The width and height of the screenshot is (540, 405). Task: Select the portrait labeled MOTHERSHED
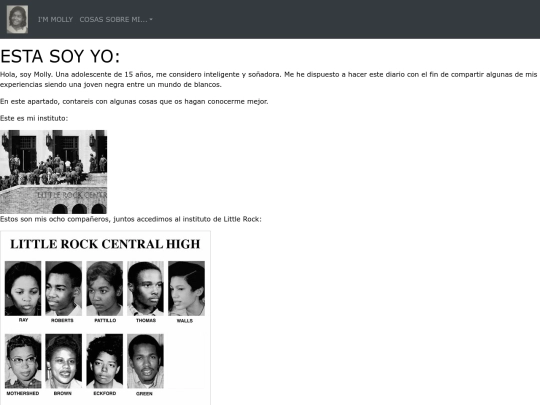23,361
